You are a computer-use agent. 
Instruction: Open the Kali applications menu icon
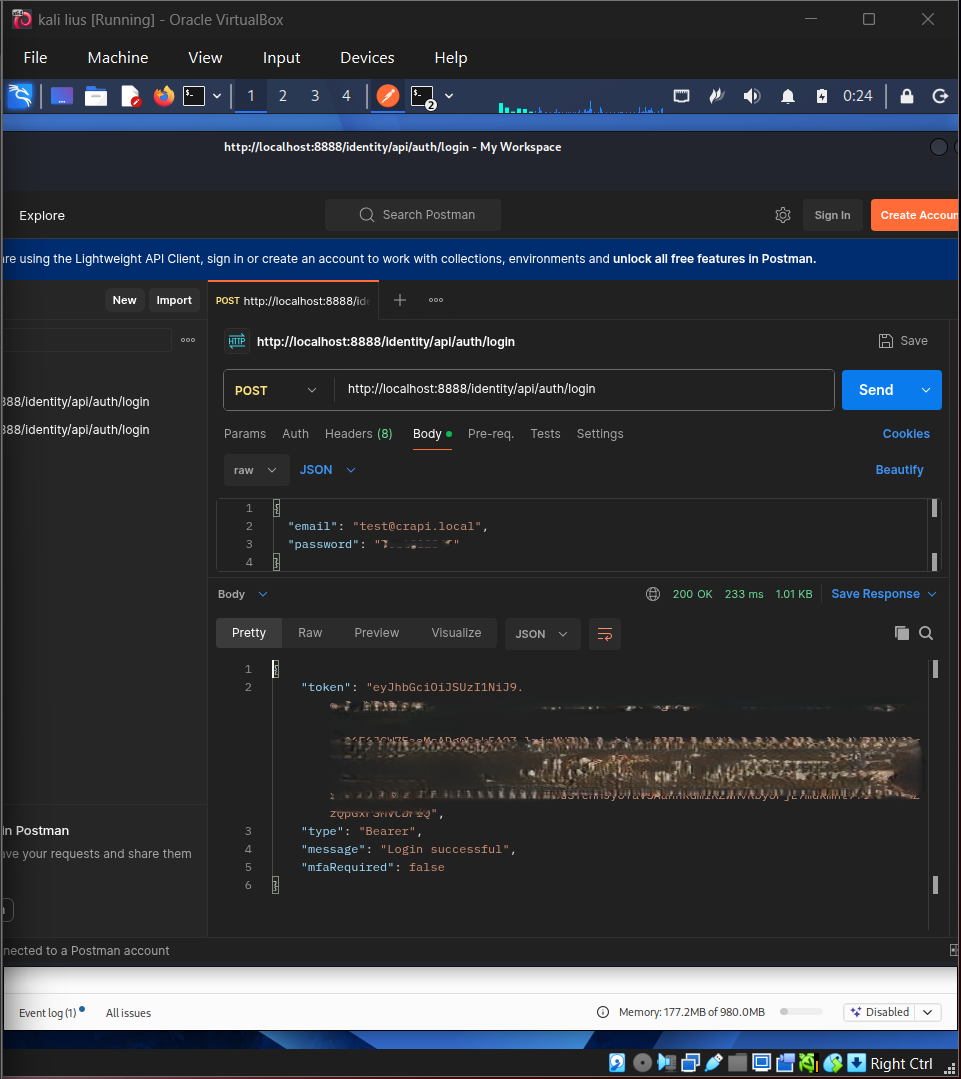pos(20,96)
